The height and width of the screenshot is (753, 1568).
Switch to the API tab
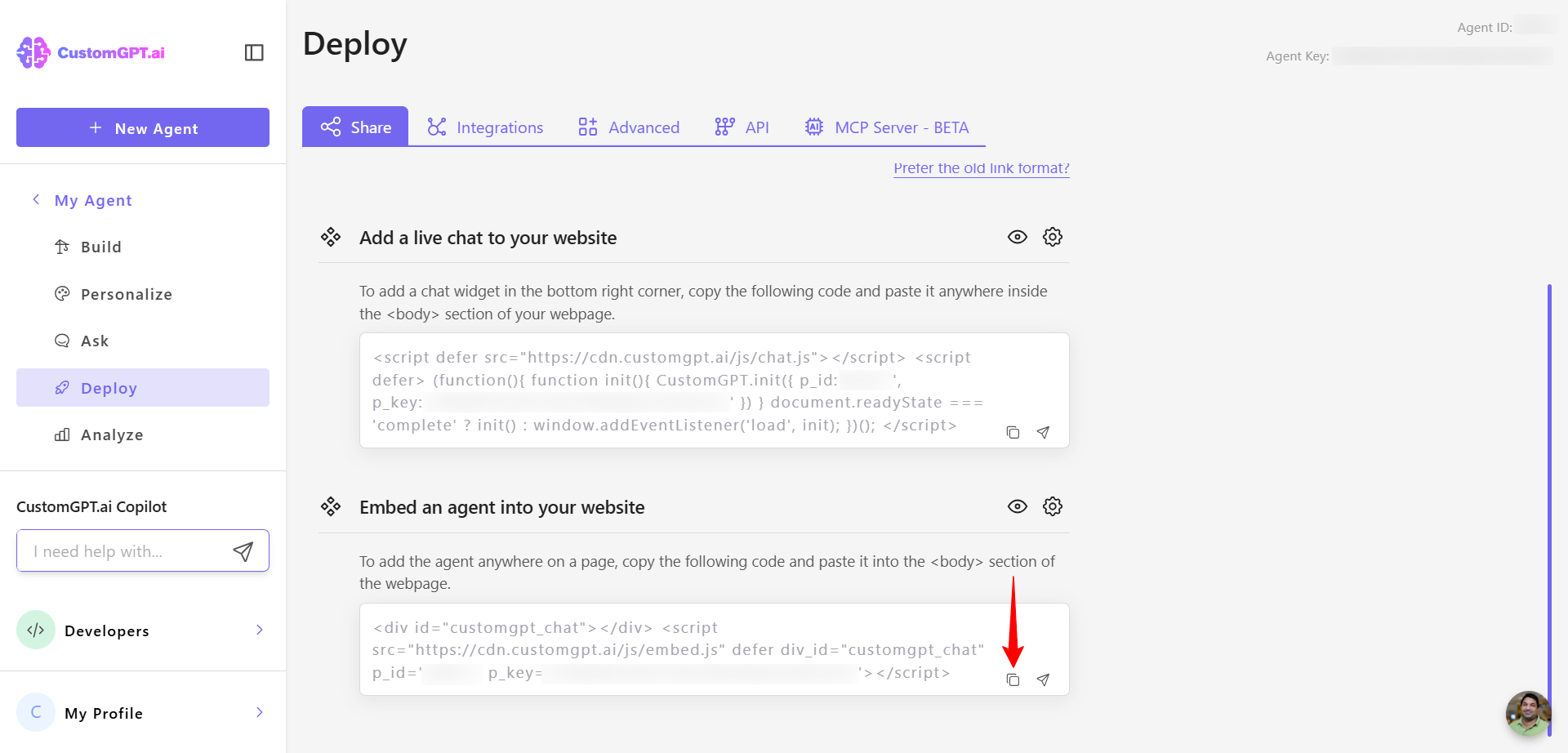click(742, 127)
